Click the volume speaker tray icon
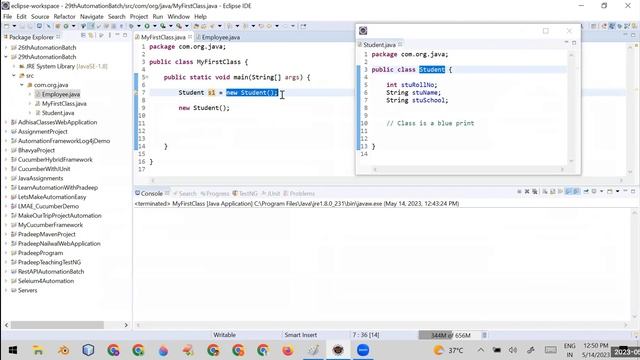This screenshot has width=640, height=360. pyautogui.click(x=513, y=350)
